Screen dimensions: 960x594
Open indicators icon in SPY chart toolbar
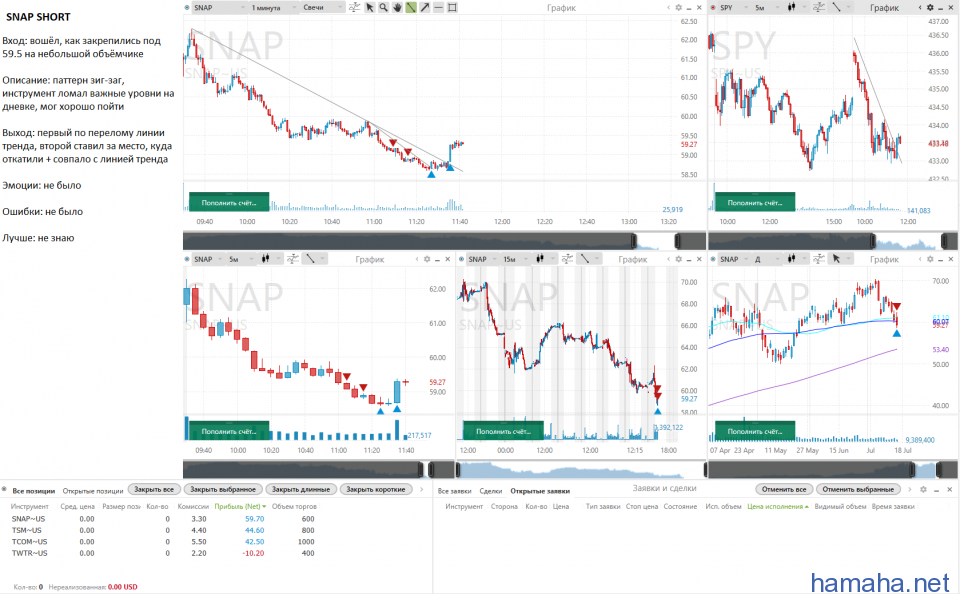click(819, 7)
